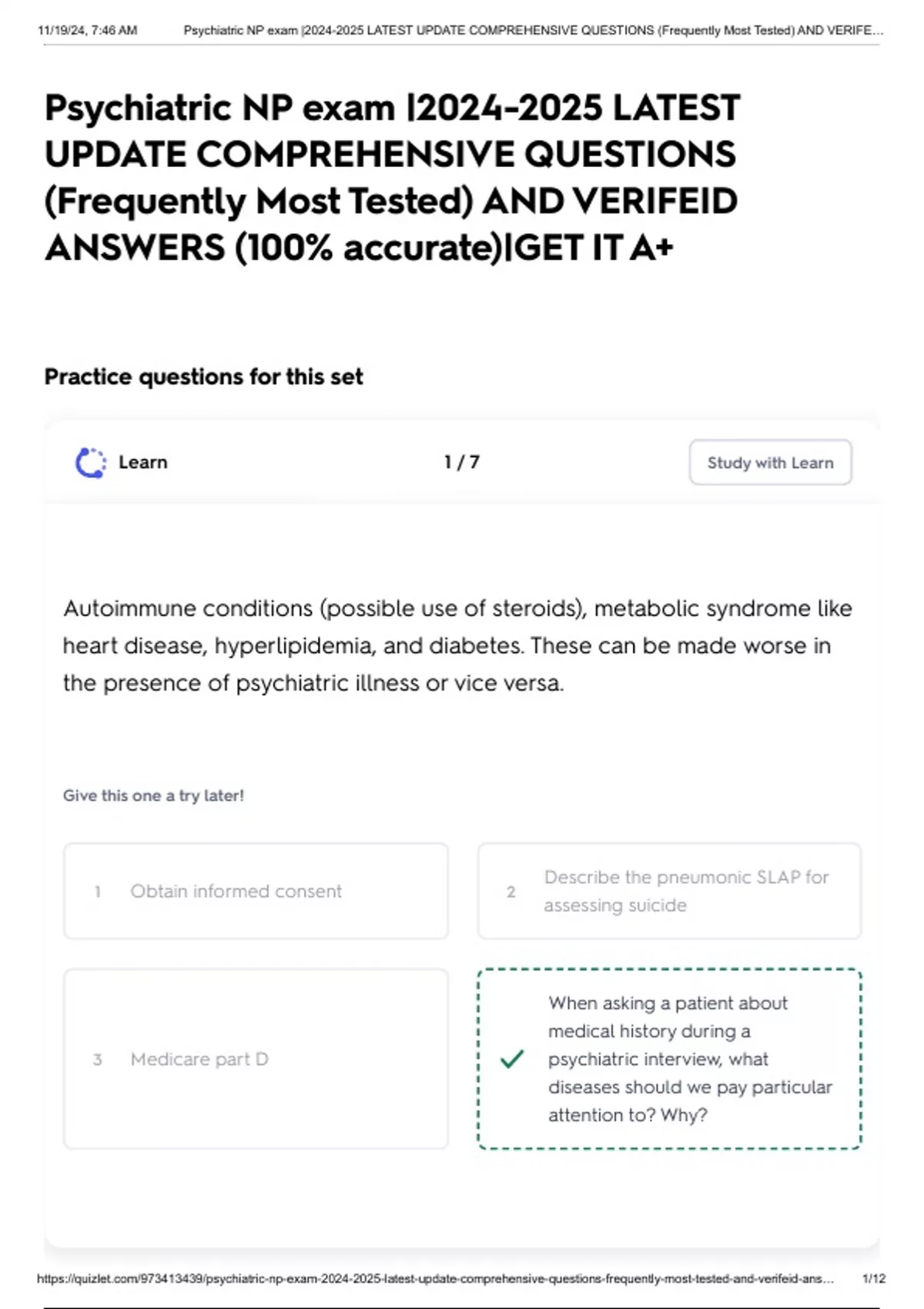
Task: Open the quizlet.com URL in the footer
Action: [435, 1278]
